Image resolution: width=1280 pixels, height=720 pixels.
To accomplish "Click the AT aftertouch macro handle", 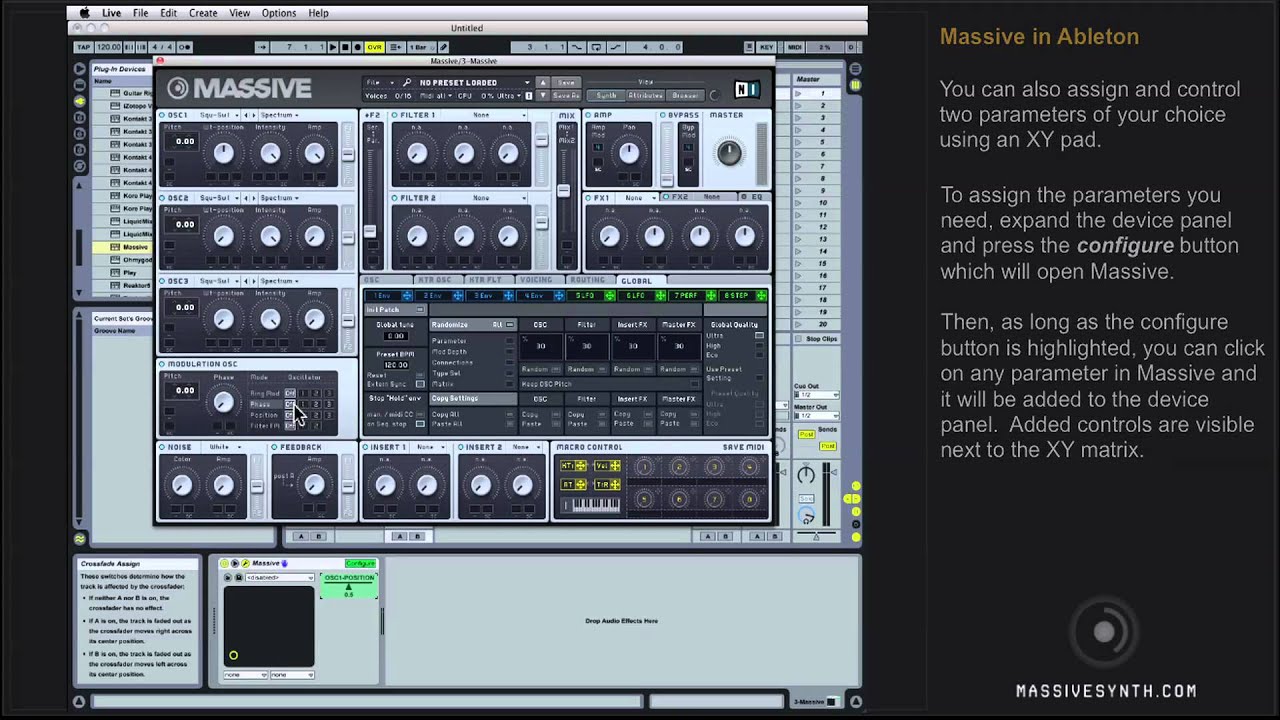I will click(580, 485).
